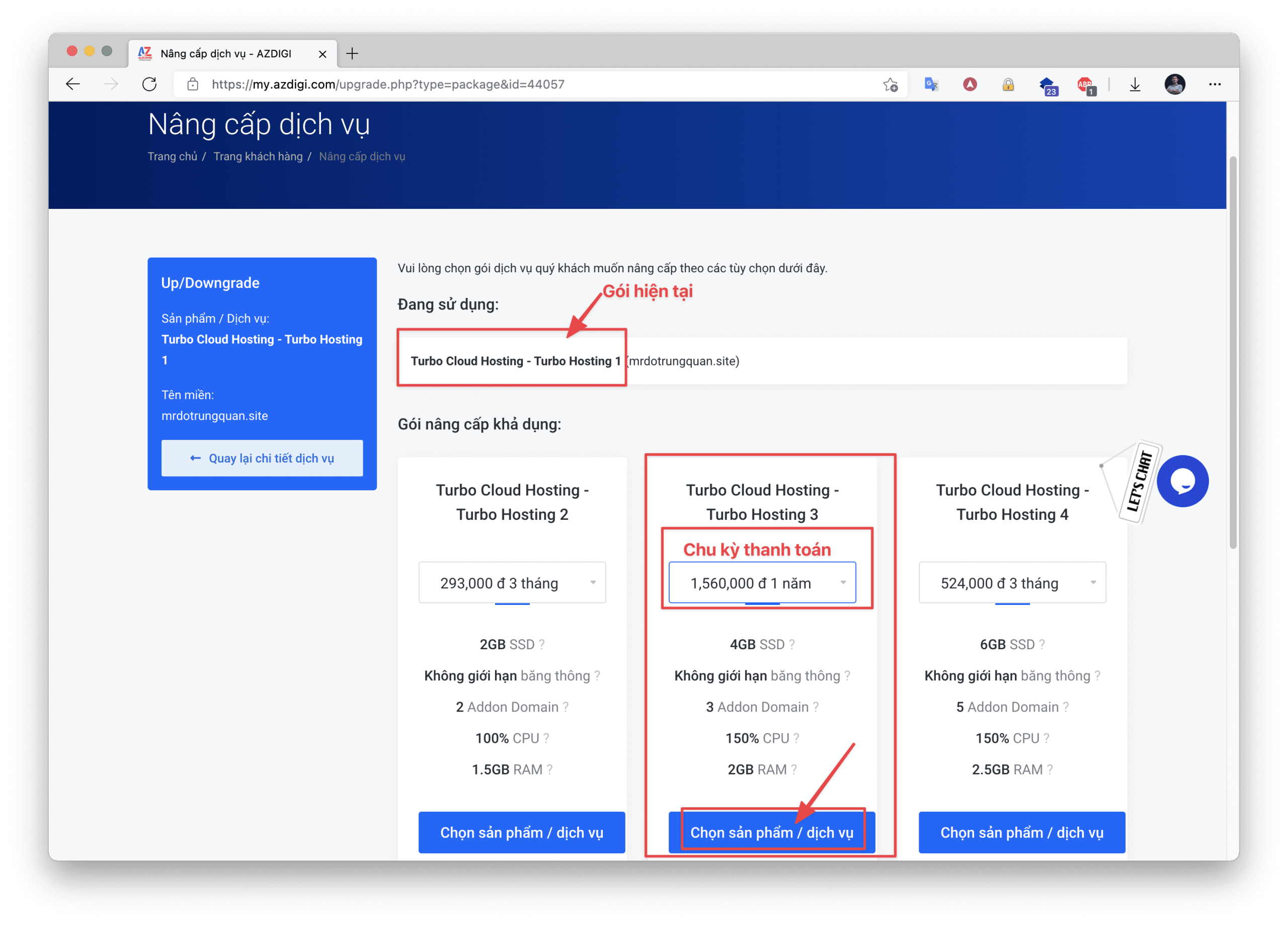Screen dimensions: 1288x925
Task: Go to Trang chủ breadcrumb link
Action: [172, 156]
